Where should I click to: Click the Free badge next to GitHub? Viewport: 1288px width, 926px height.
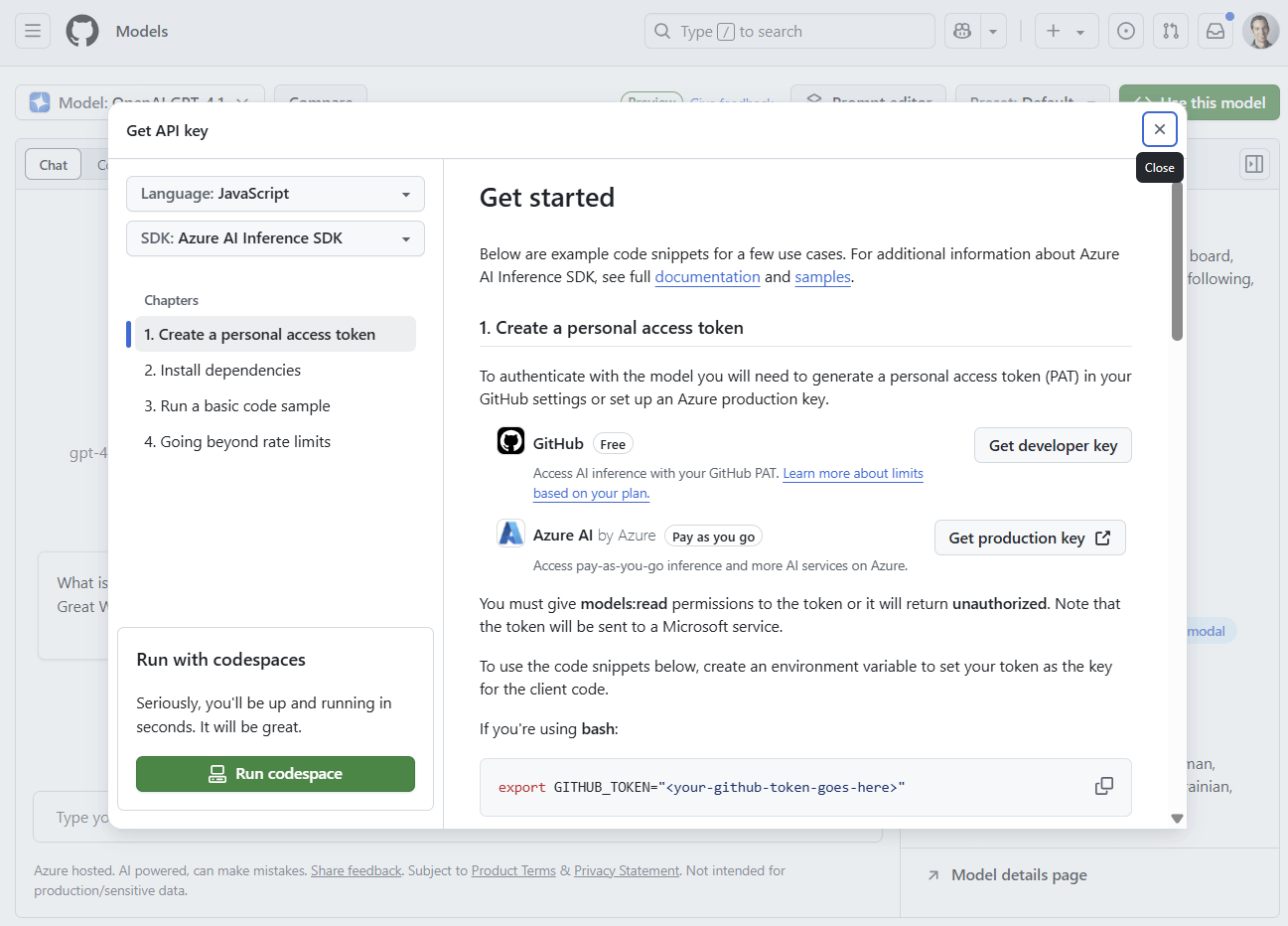613,444
